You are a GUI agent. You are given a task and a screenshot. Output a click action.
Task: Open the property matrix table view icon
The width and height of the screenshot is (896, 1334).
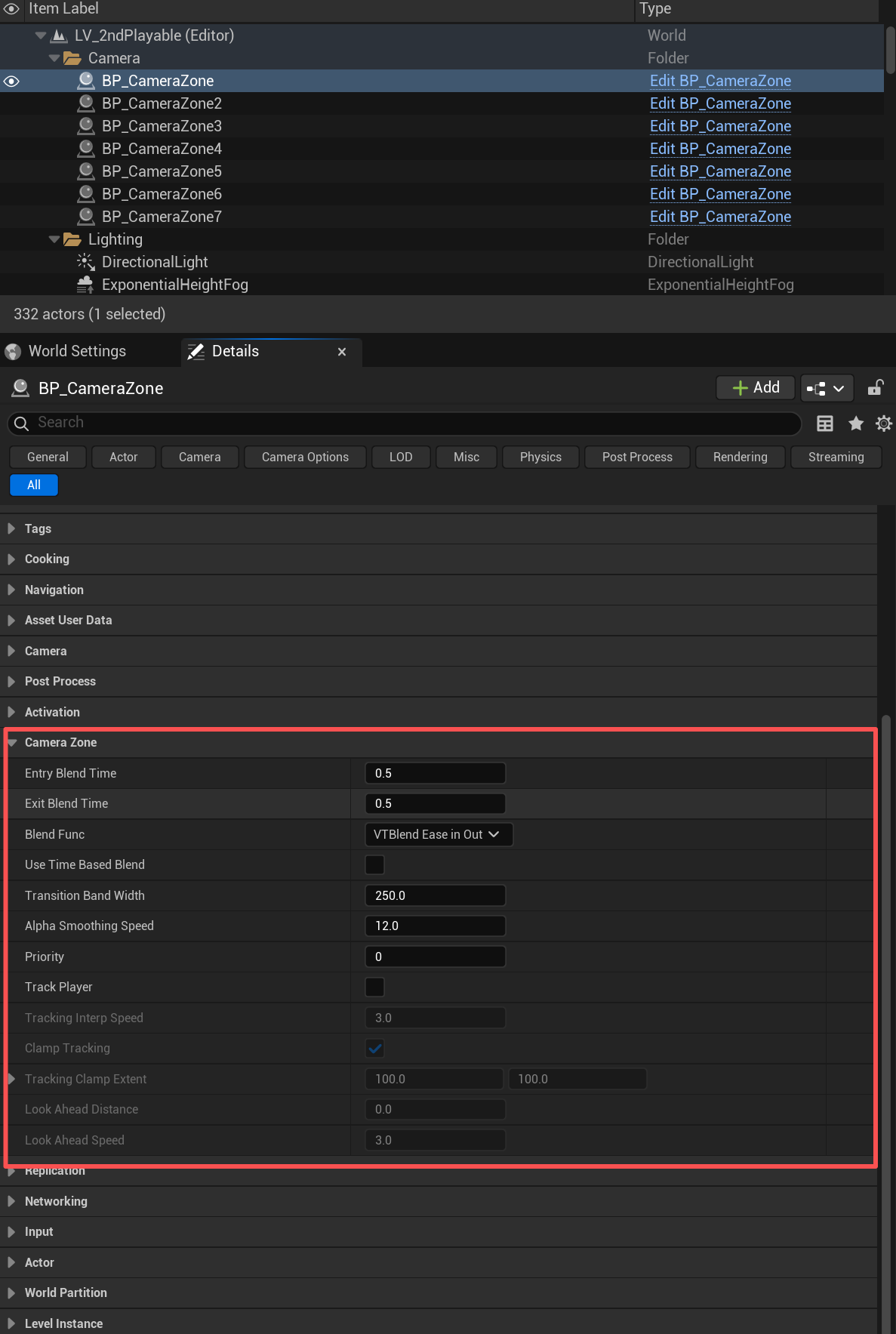[825, 424]
